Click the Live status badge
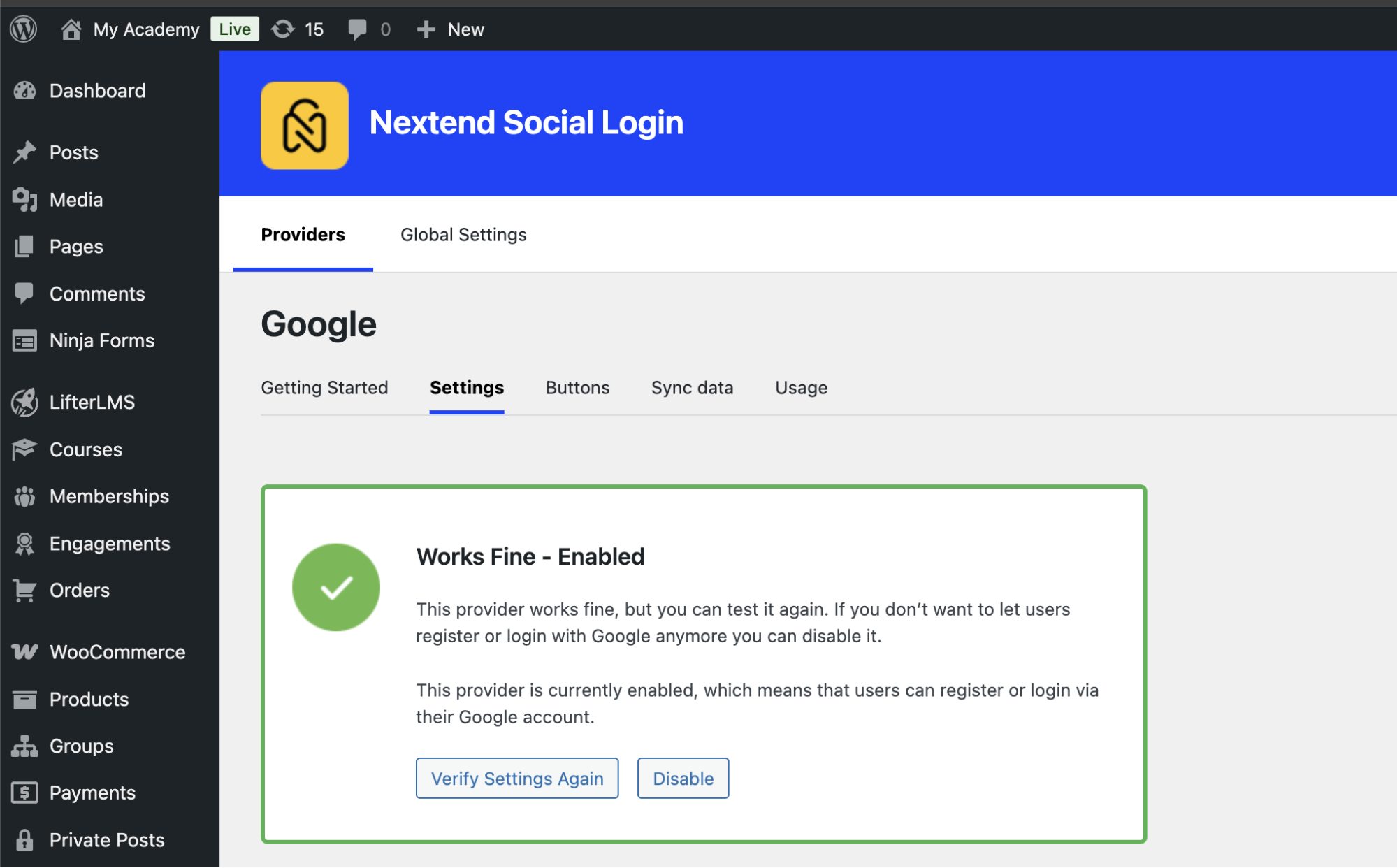This screenshot has height=868, width=1397. point(235,29)
